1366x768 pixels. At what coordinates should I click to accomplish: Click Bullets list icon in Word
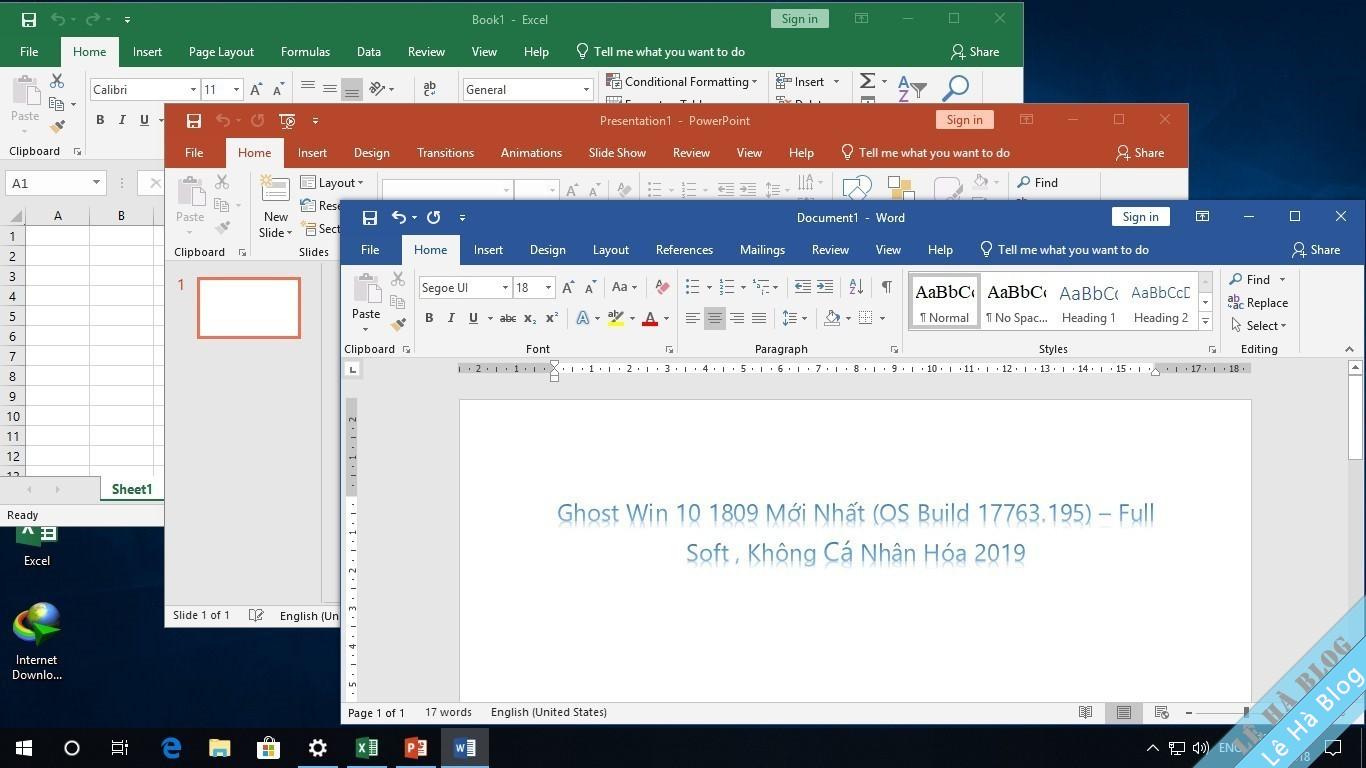[x=692, y=287]
